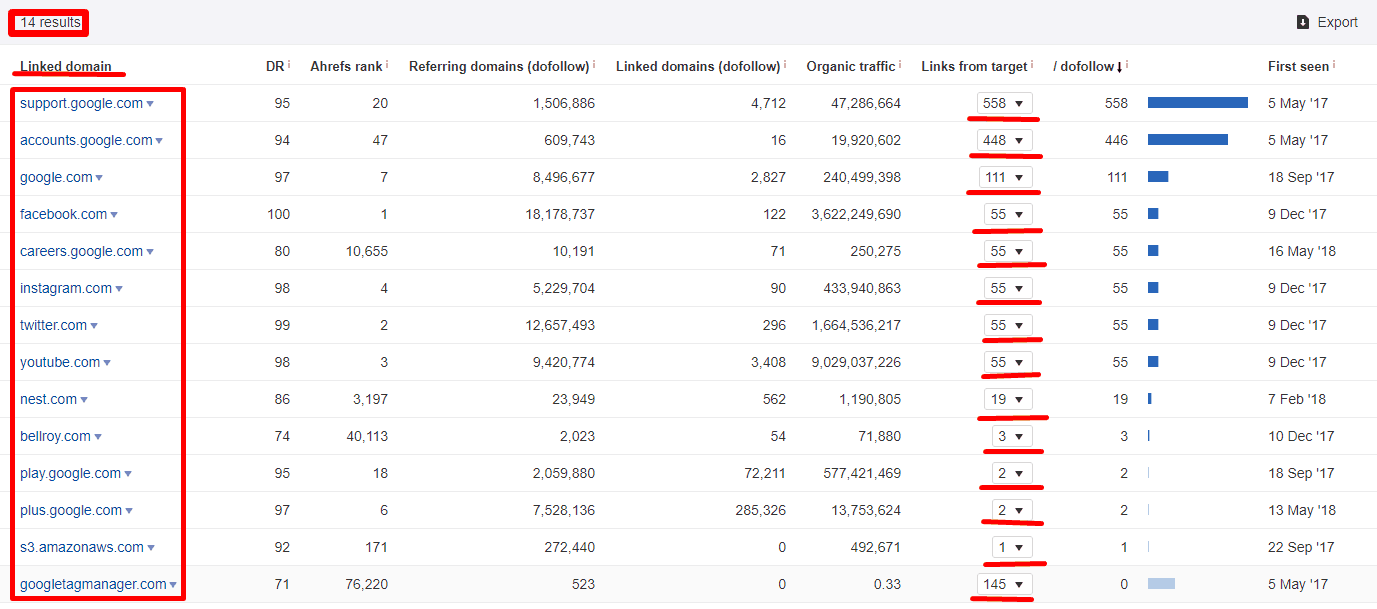Viewport: 1377px width, 609px height.
Task: Open the googletagmanager.com linked domain
Action: point(93,584)
